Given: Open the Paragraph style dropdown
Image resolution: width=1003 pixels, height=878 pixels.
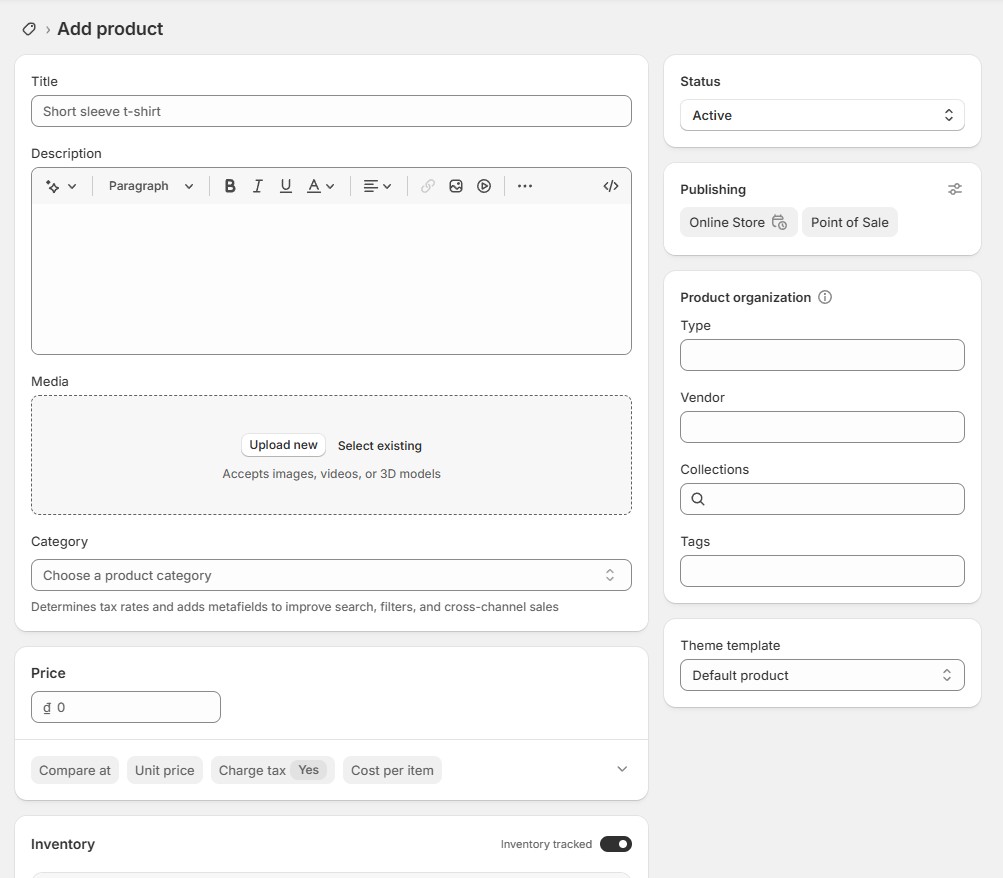Looking at the screenshot, I should coord(151,186).
